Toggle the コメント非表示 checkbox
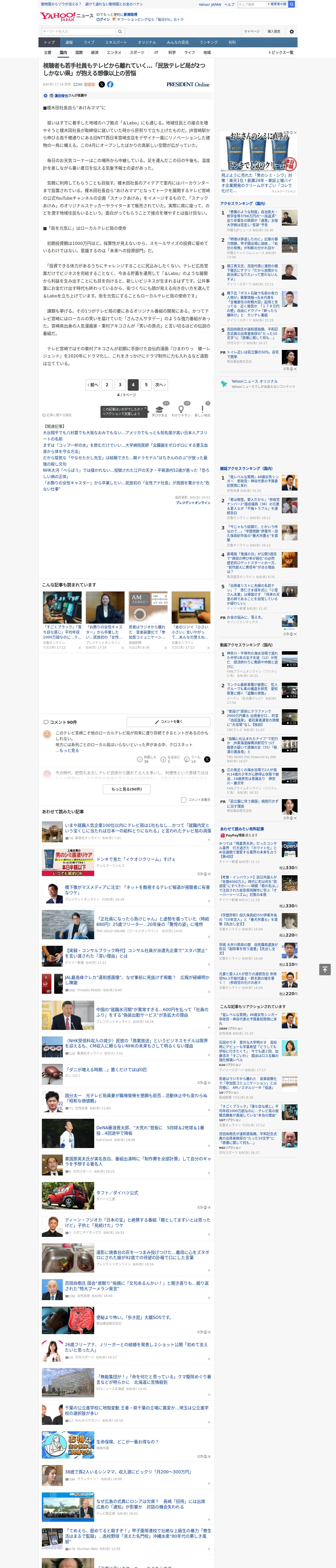Image resolution: width=336 pixels, height=1568 pixels. (183, 800)
